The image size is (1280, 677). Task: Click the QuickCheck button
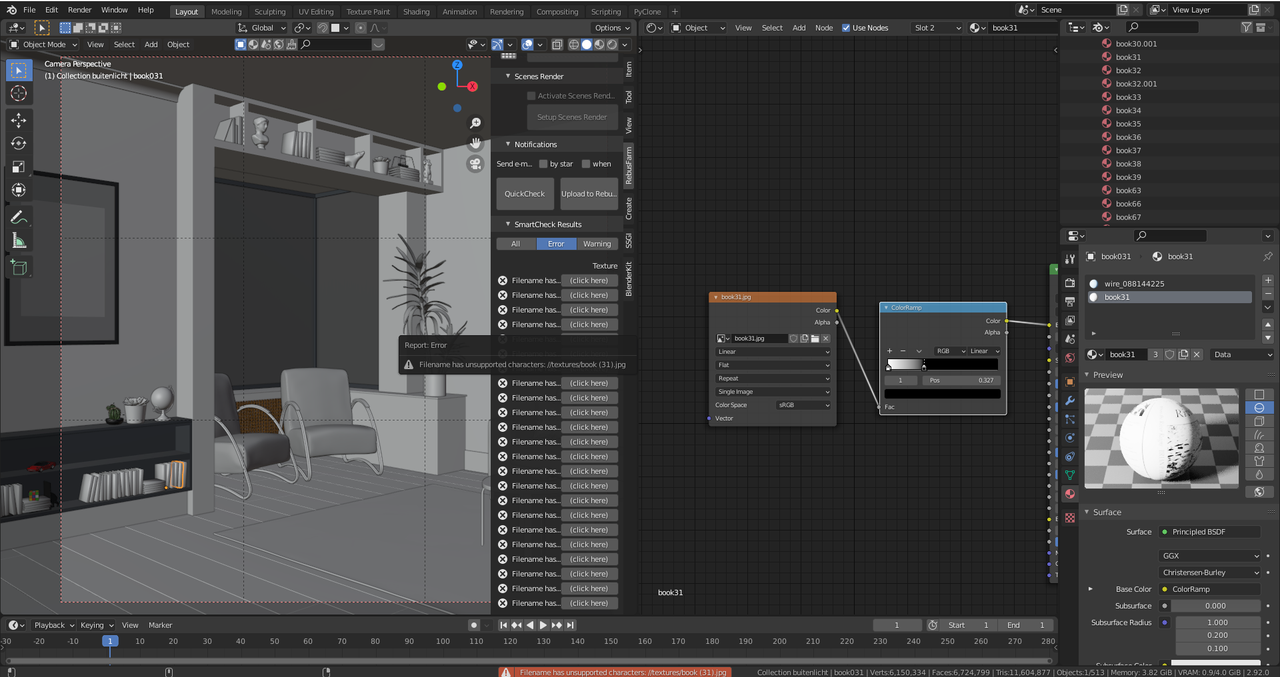pos(525,194)
